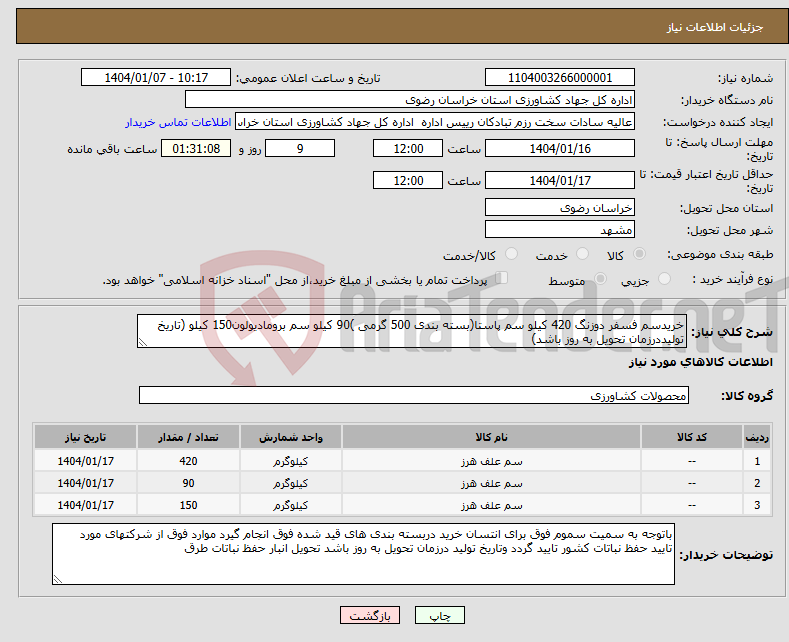Select the کالا radio button
The width and height of the screenshot is (789, 642).
[639, 254]
